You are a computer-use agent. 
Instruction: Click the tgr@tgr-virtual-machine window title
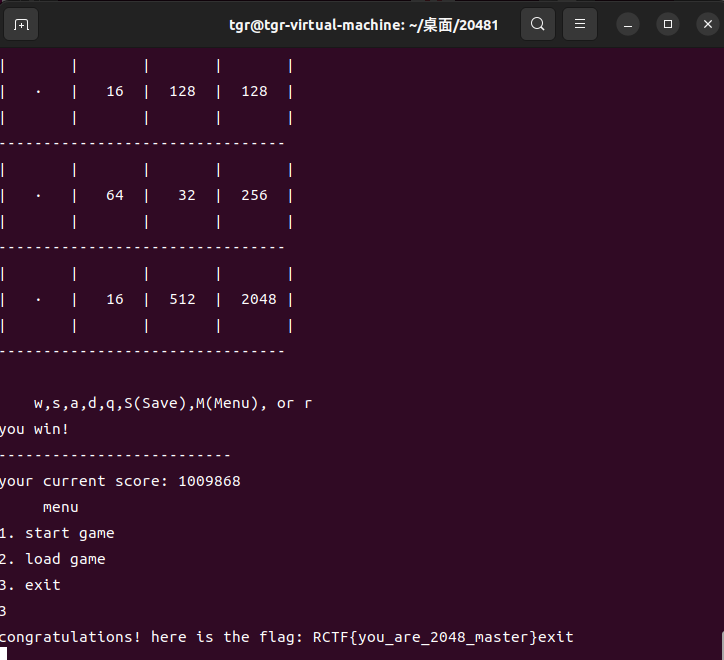(363, 24)
